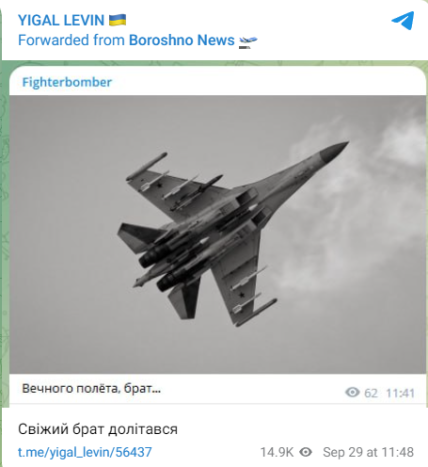
Task: Open the Boroshno News forwarded source
Action: coord(182,40)
